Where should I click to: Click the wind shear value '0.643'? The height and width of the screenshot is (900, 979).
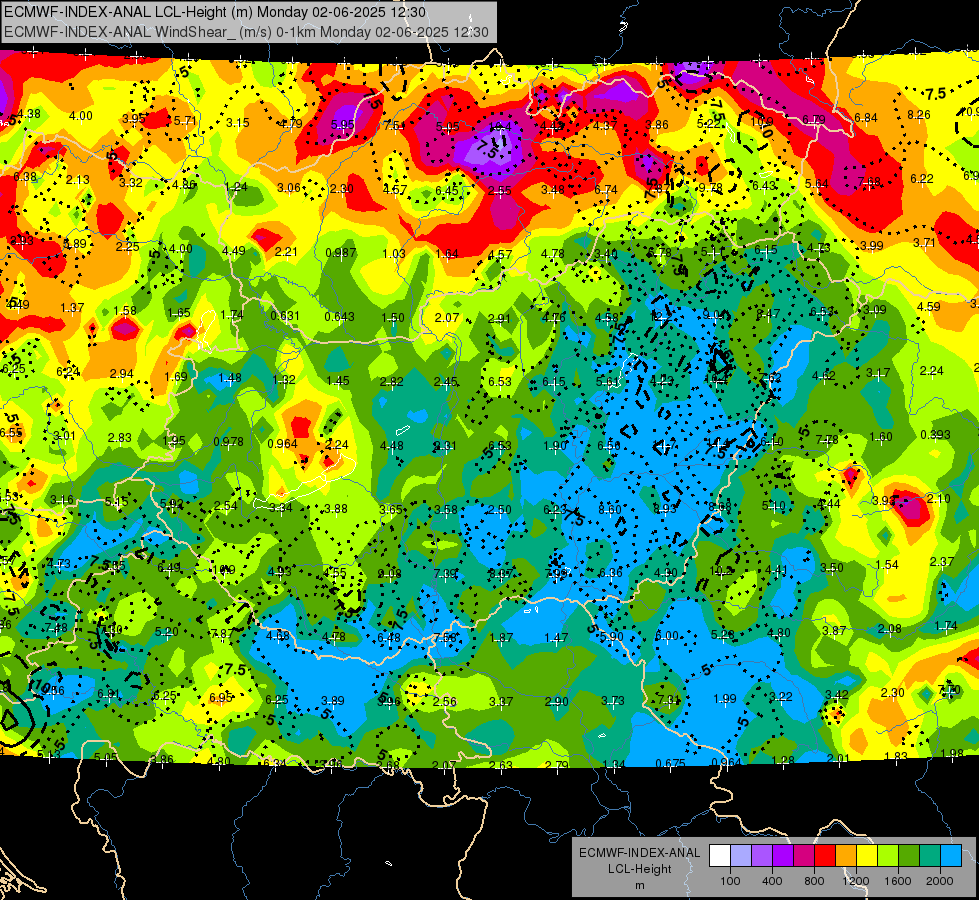click(339, 317)
